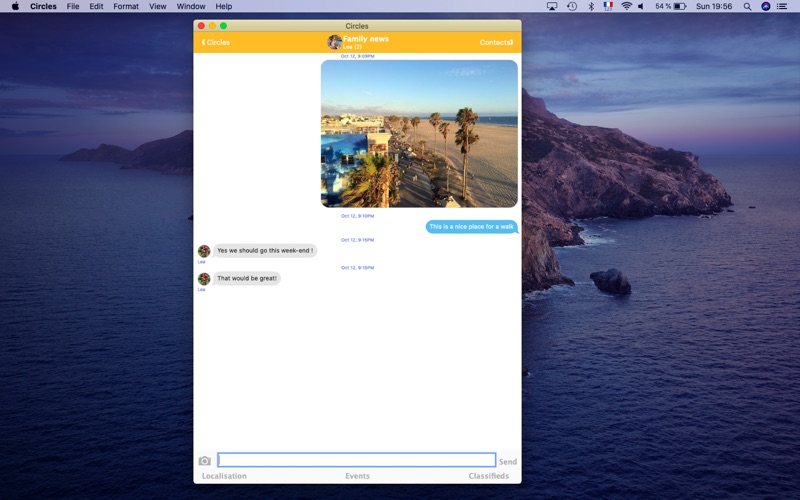
Task: Click the 'Family news' chat title
Action: point(366,39)
